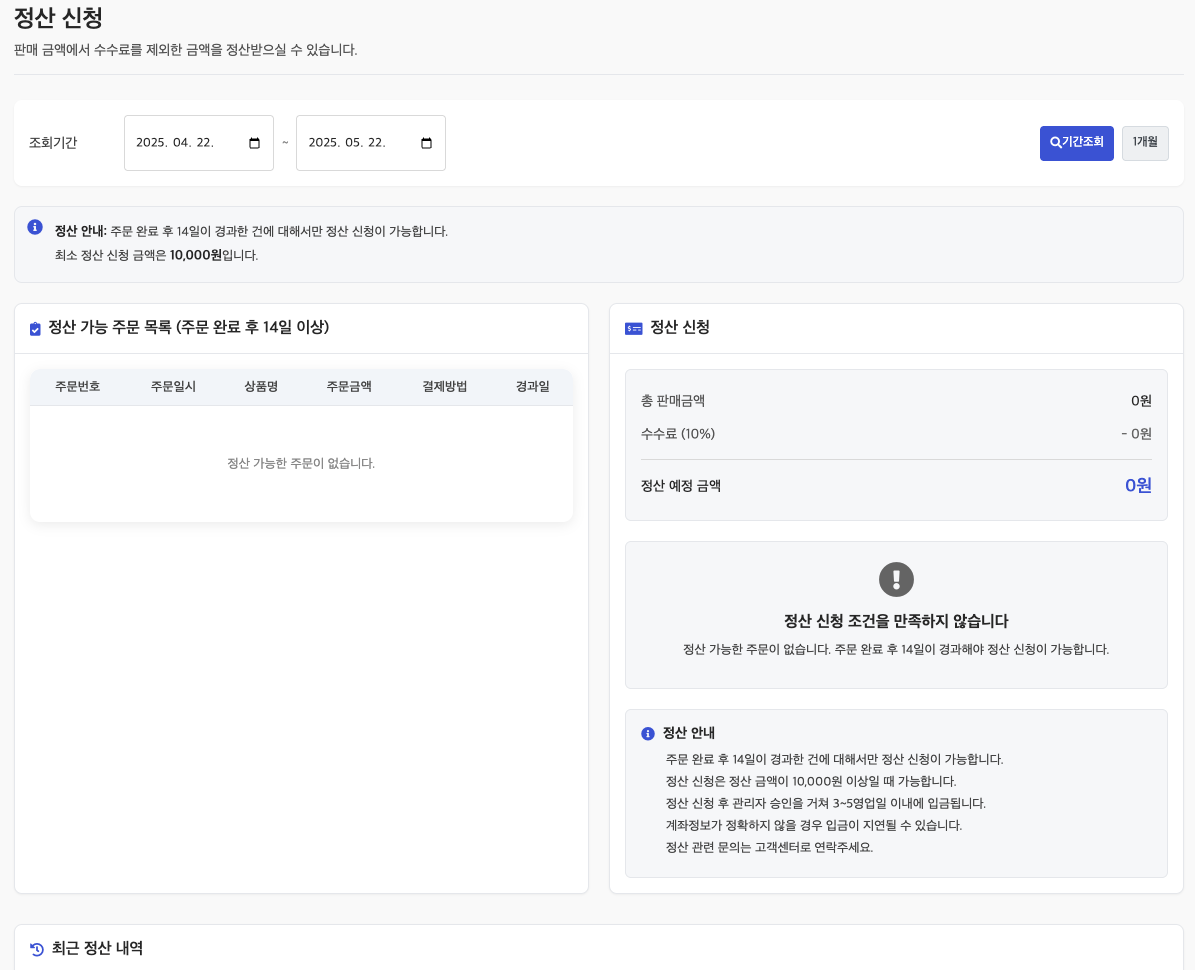Image resolution: width=1195 pixels, height=970 pixels.
Task: Click the info icon in the lower 정산 안내 box
Action: 648,734
